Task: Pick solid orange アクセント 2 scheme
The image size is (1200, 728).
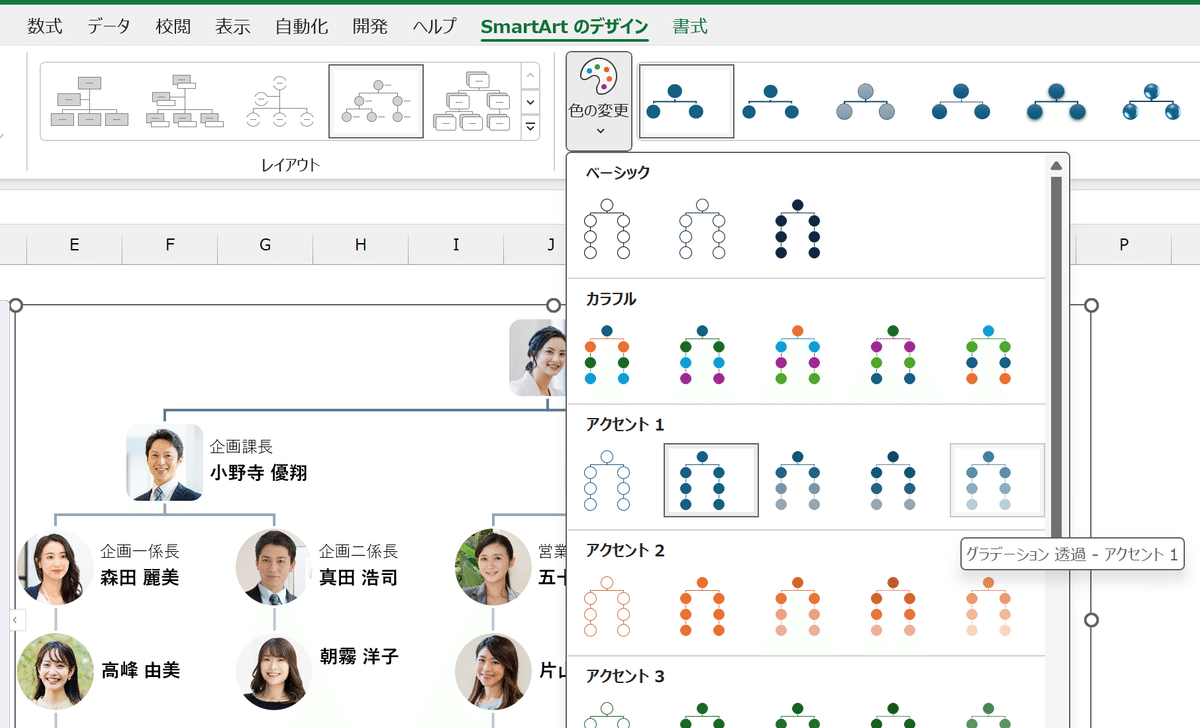Action: tap(702, 607)
